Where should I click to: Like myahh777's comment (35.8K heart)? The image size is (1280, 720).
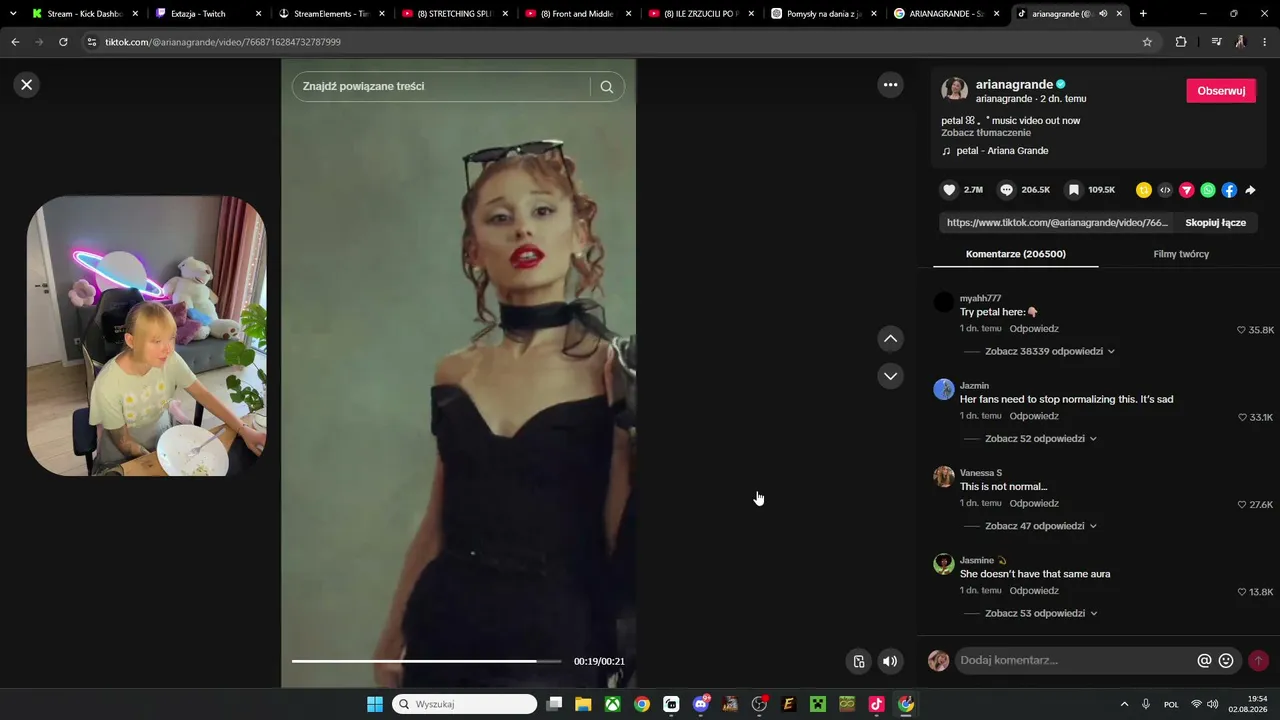click(1242, 330)
